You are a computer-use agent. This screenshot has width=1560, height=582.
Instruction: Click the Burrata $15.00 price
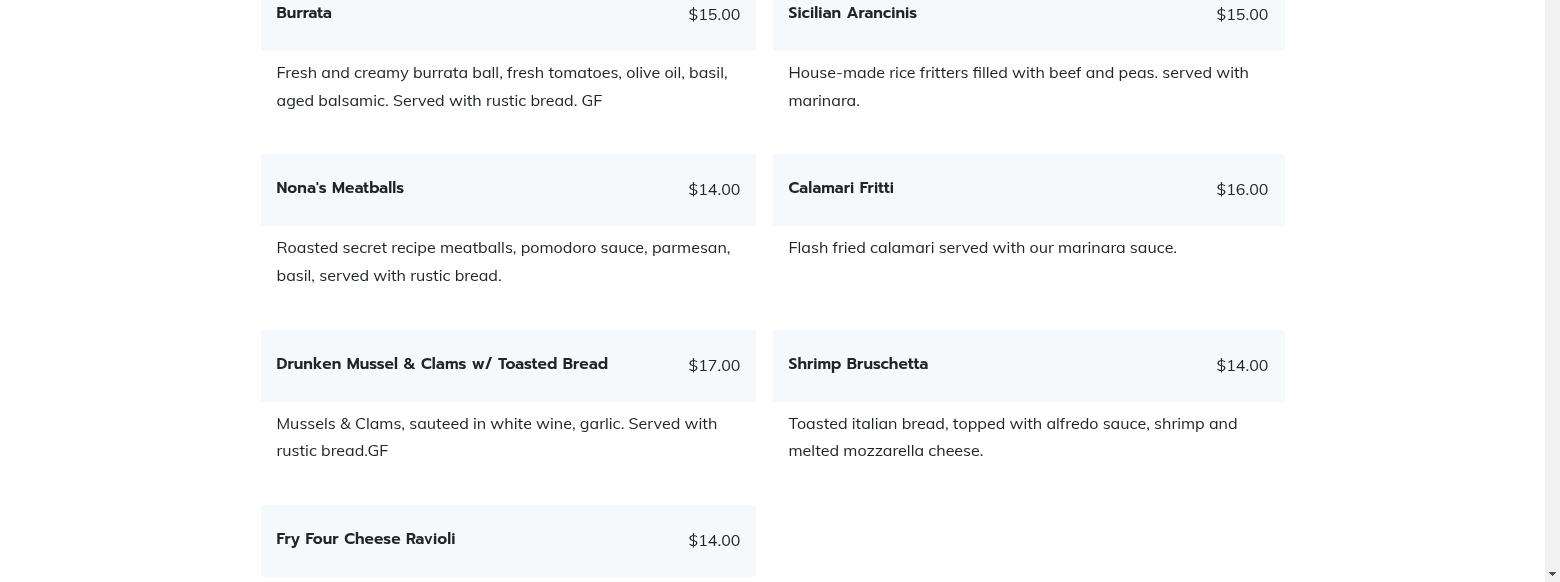tap(714, 14)
